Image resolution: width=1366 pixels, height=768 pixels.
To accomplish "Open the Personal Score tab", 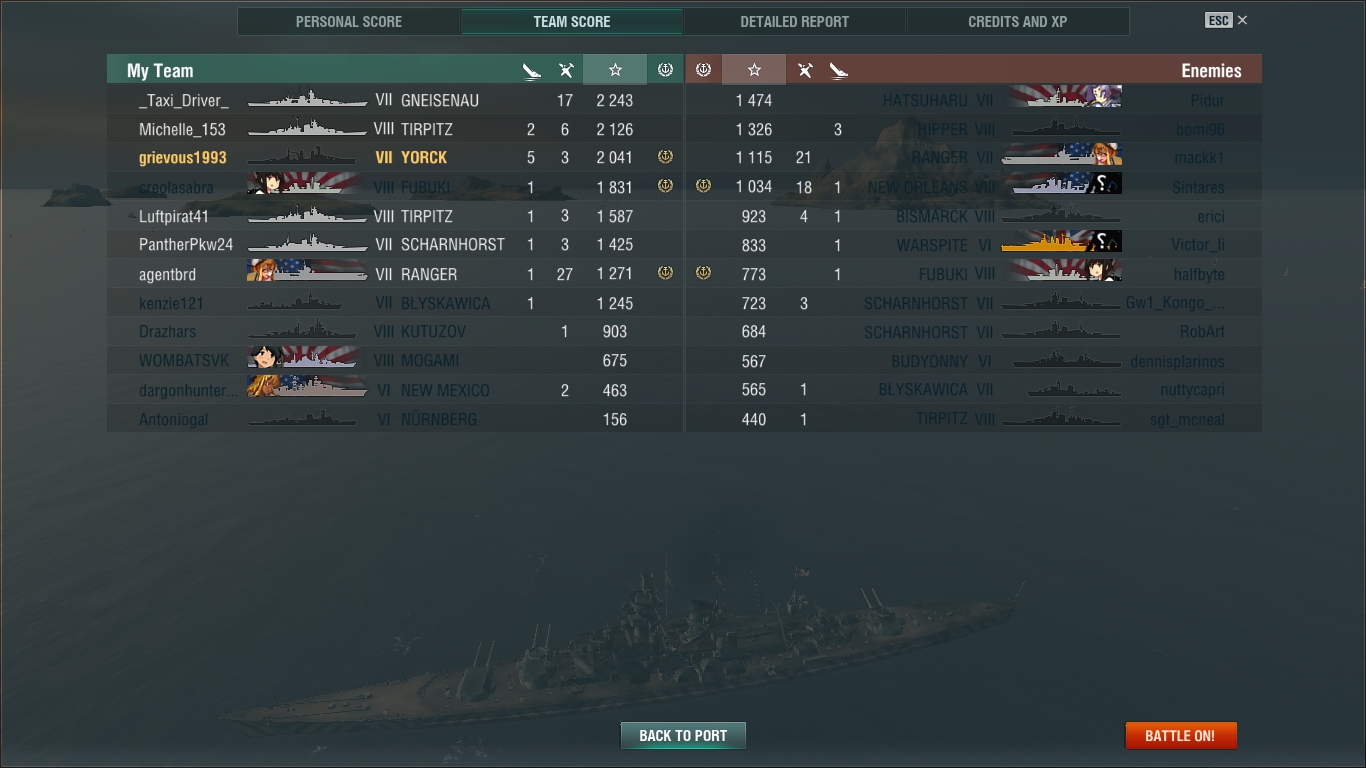I will tap(349, 22).
